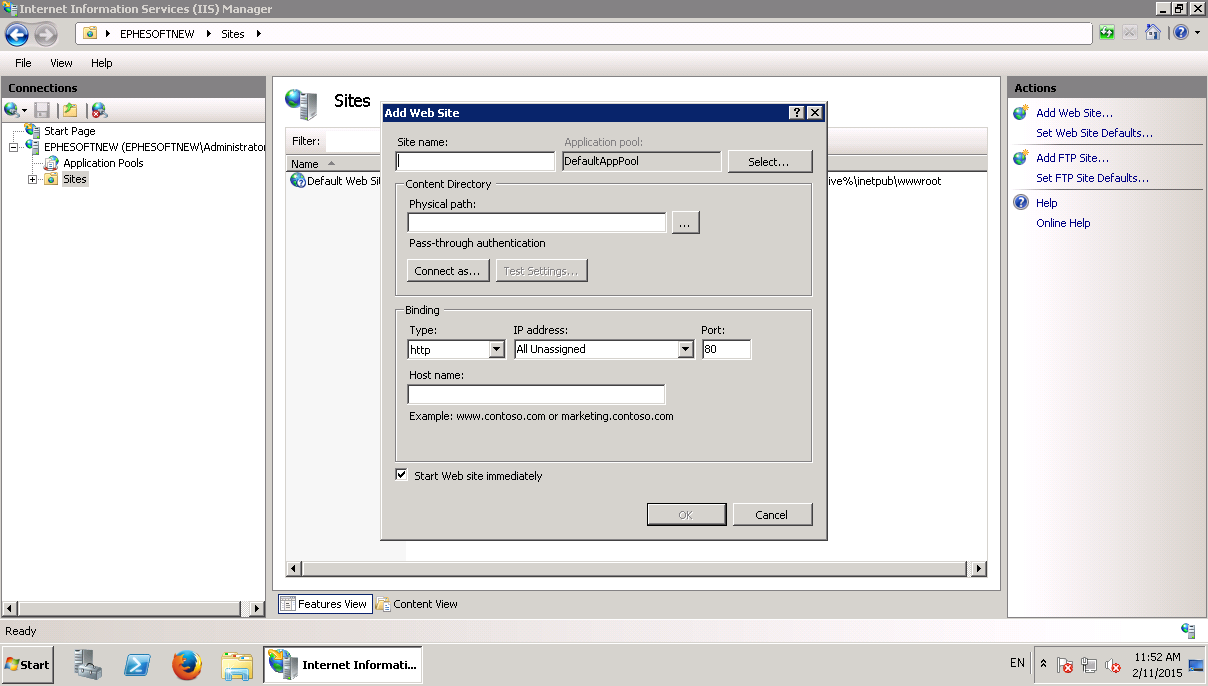The image size is (1208, 686).
Task: Click the Application Pools icon in the tree
Action: (x=52, y=163)
